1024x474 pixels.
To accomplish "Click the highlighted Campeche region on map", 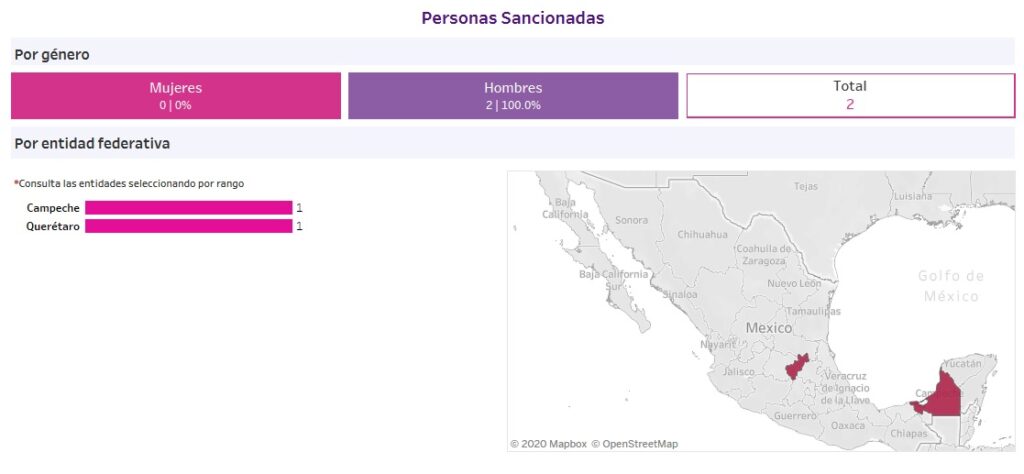I will (x=944, y=398).
